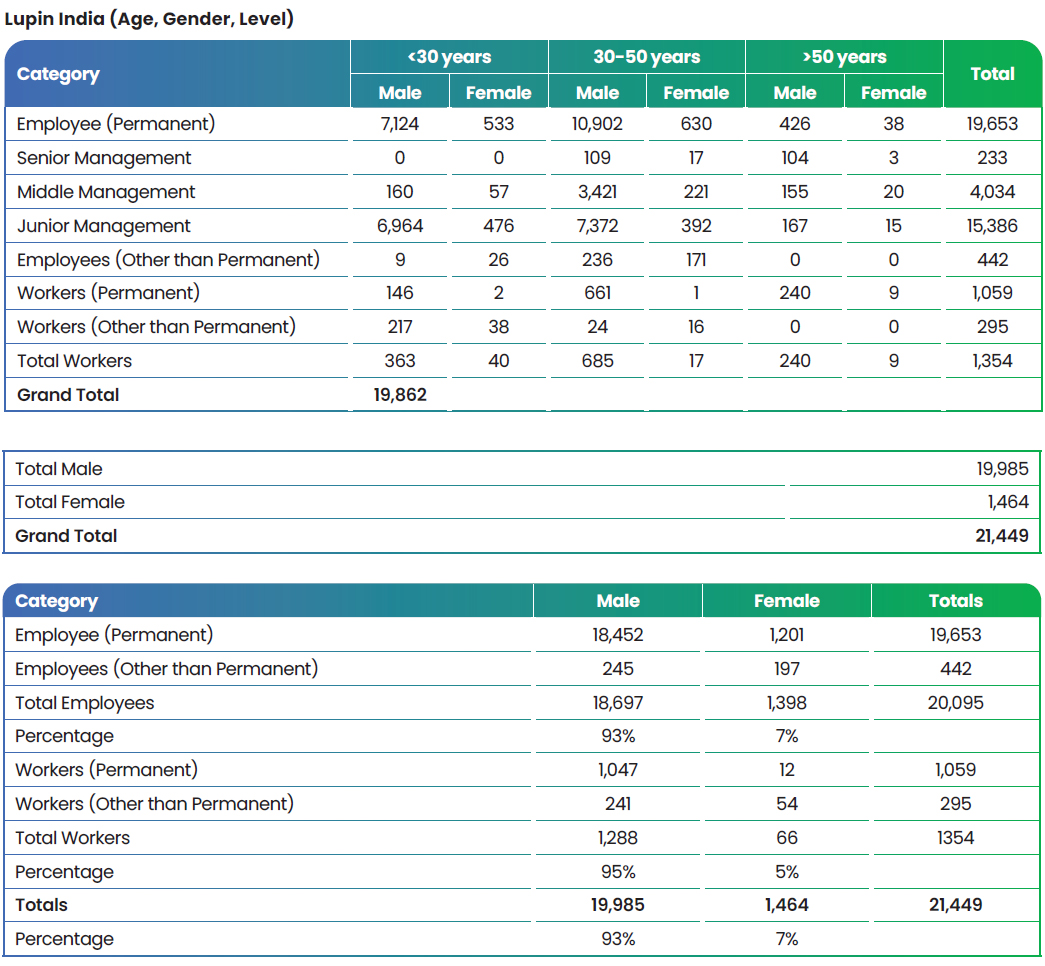Select the Middle Management total 4,034
1045x966 pixels.
point(992,192)
